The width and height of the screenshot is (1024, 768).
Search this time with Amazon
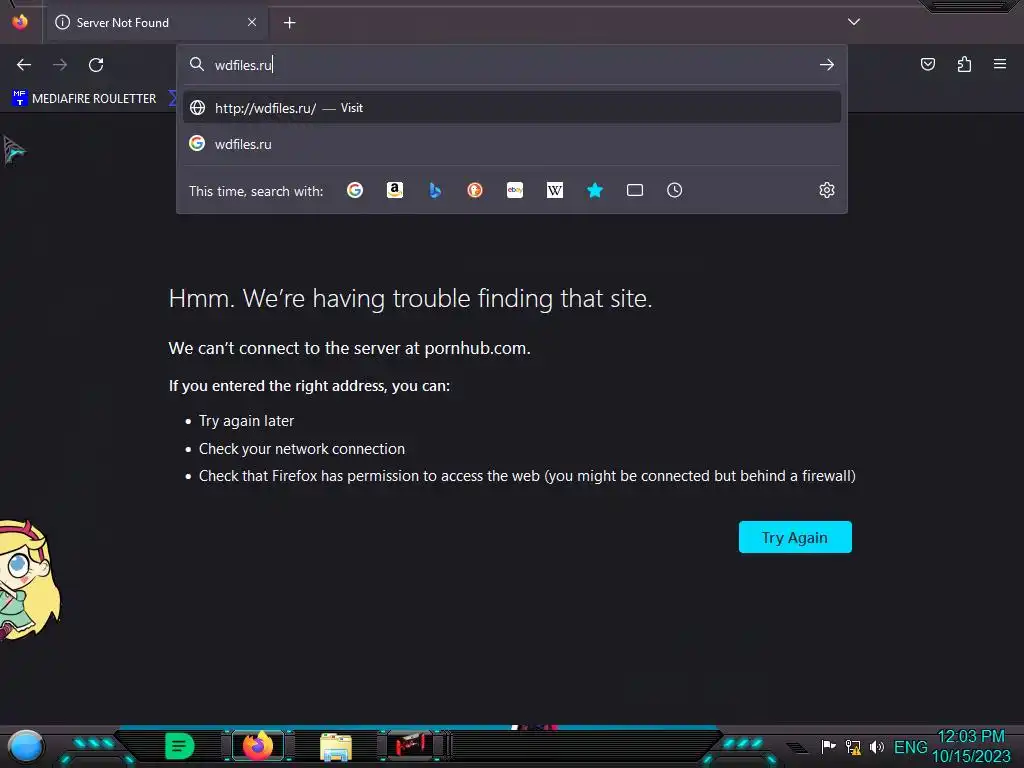394,190
